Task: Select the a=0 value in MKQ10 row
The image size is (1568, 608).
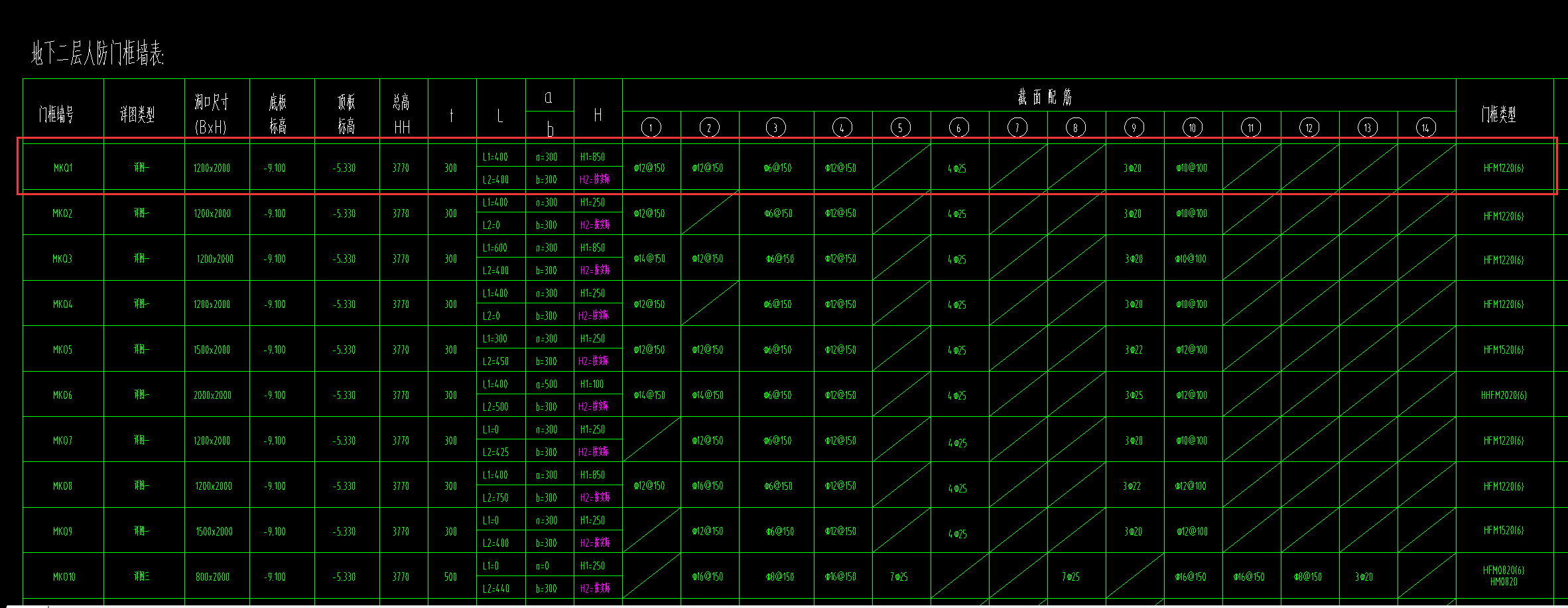Action: [x=543, y=566]
